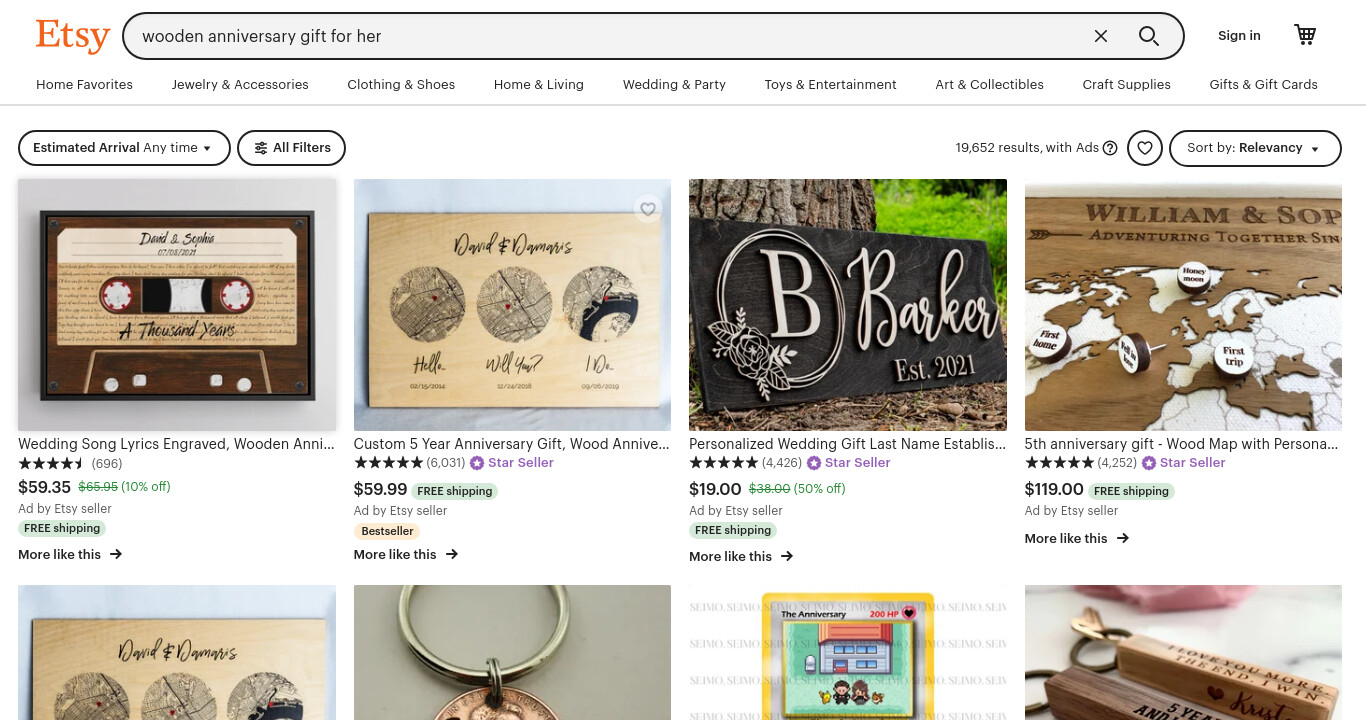Open All Filters panel

[x=291, y=148]
